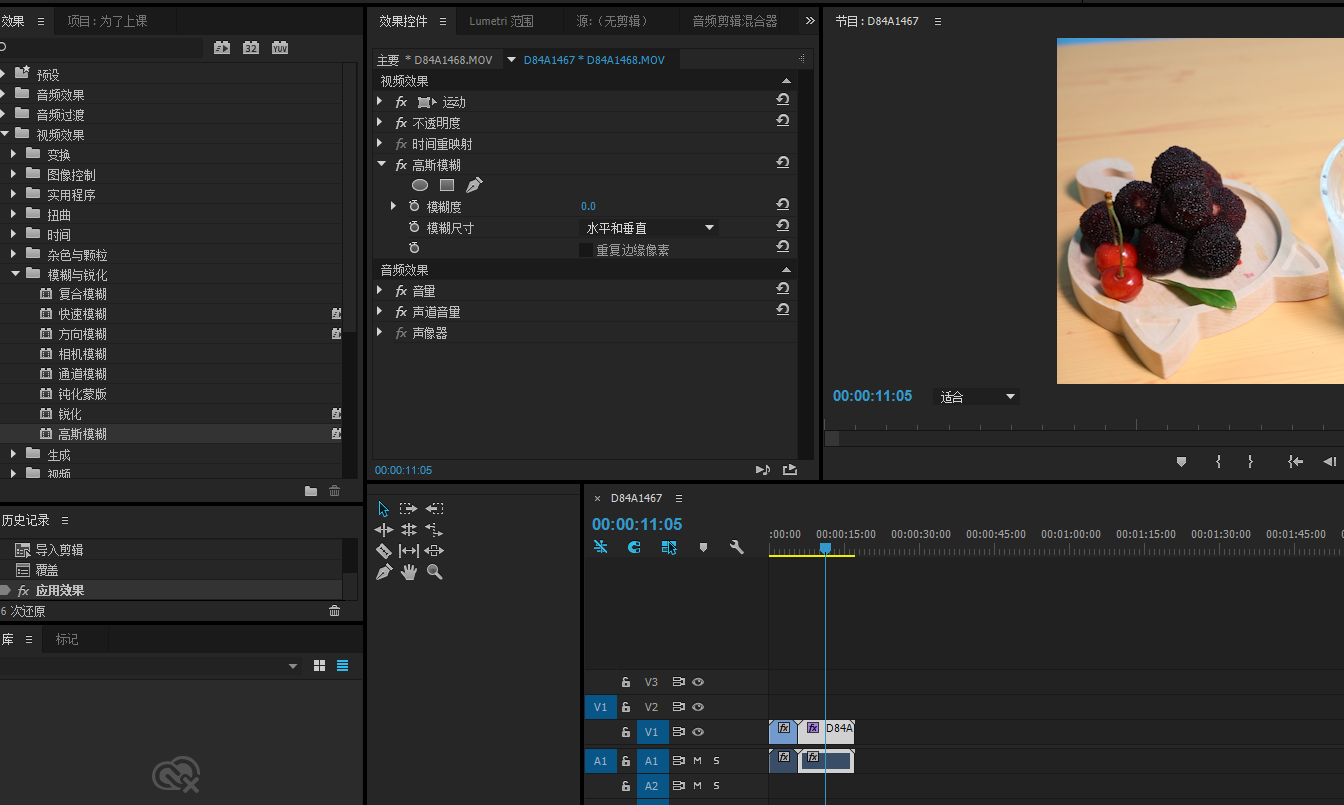Expand the 音频效果 folder in effects
This screenshot has width=1344, height=805.
coord(4,94)
